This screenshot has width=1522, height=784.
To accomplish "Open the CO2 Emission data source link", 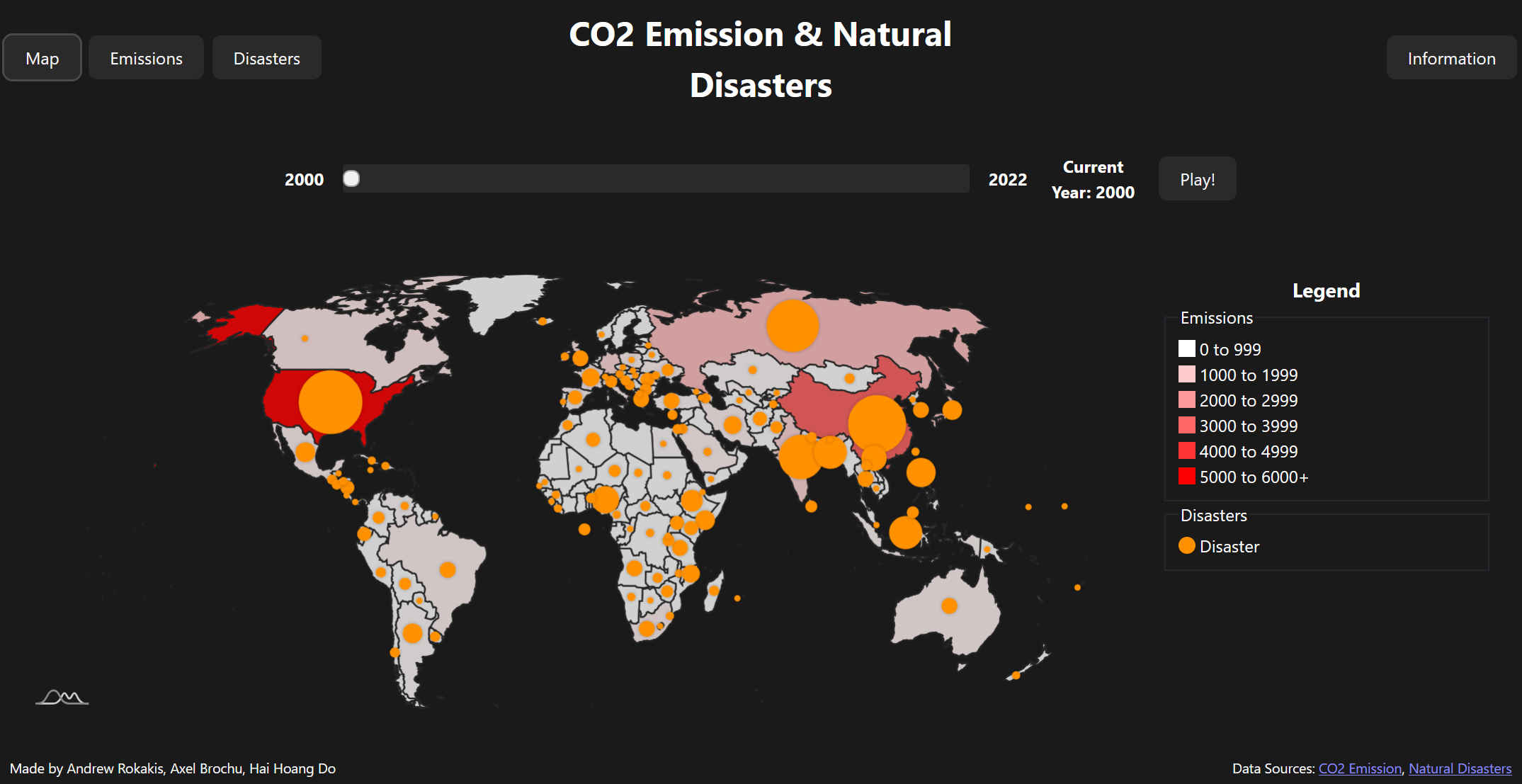I will (1360, 768).
